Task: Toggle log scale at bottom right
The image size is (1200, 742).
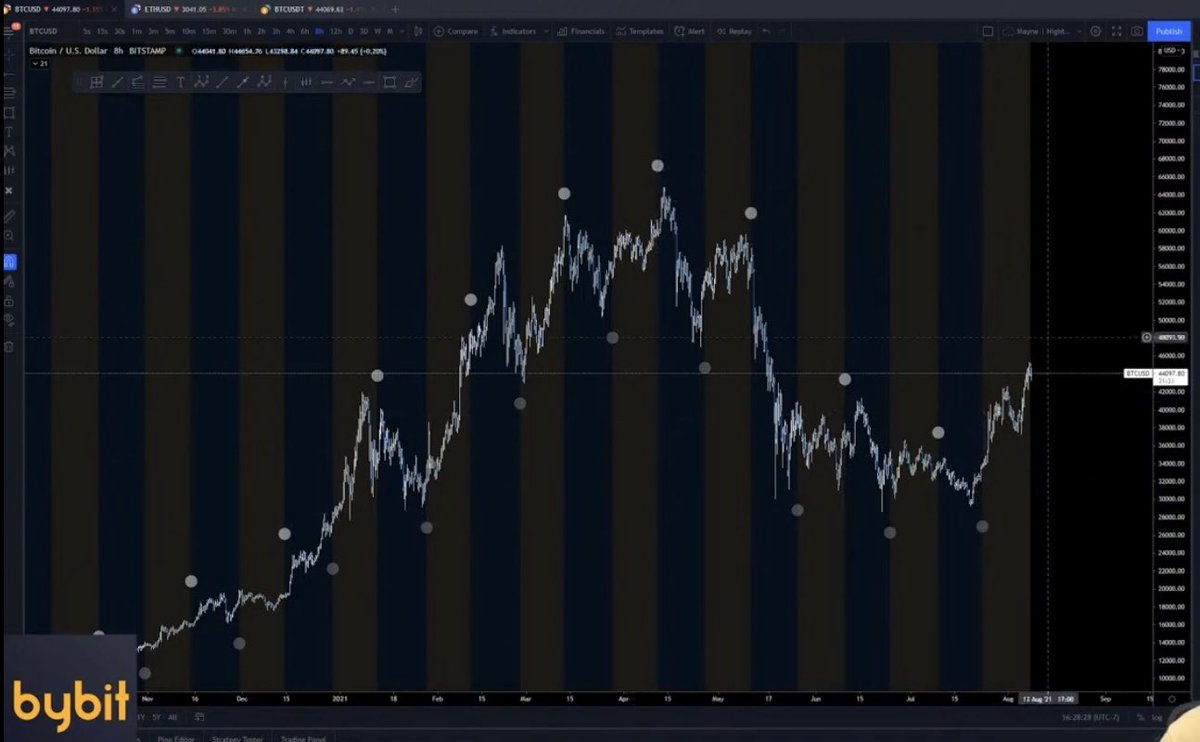Action: coord(1157,717)
